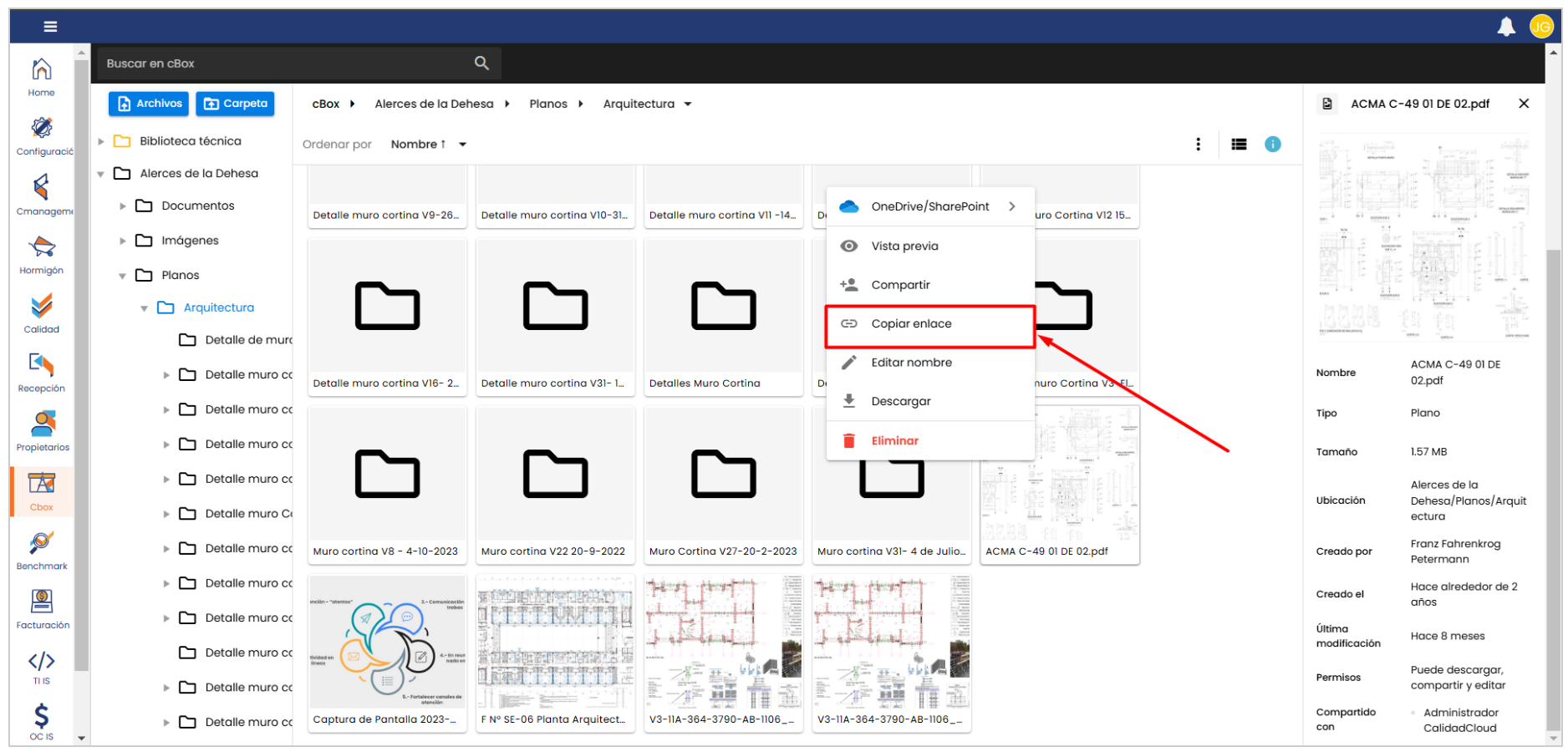Open Arquitectura breadcrumb dropdown arrow
The width and height of the screenshot is (1568, 752).
click(x=688, y=104)
